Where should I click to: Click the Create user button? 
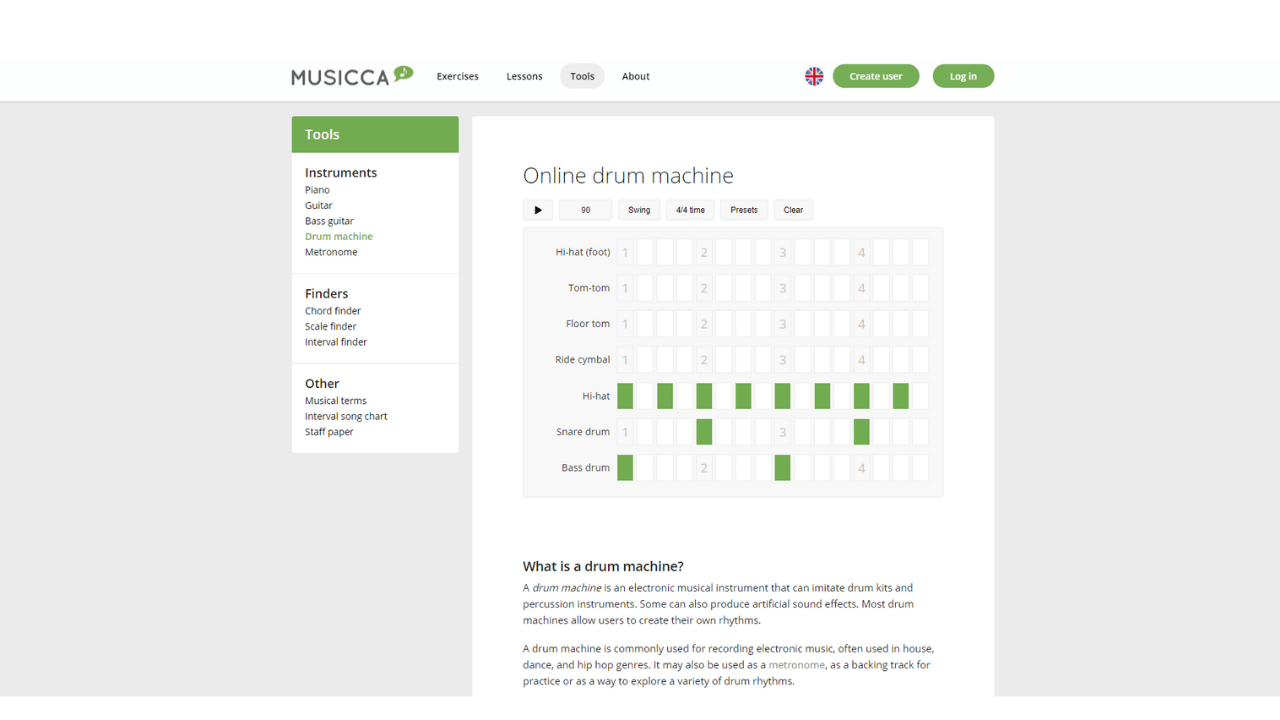coord(875,76)
